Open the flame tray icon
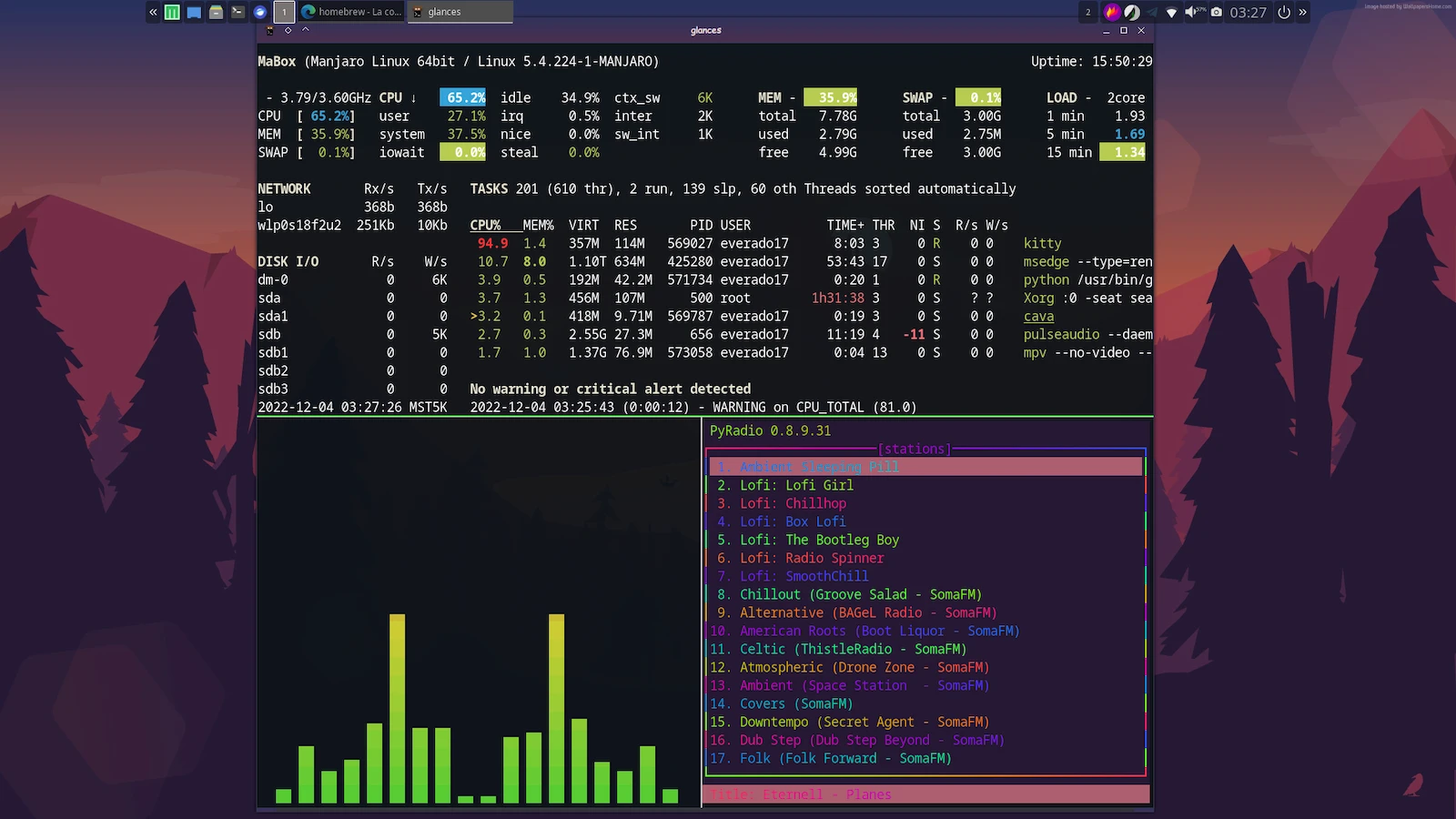Viewport: 1456px width, 819px height. pyautogui.click(x=1111, y=12)
